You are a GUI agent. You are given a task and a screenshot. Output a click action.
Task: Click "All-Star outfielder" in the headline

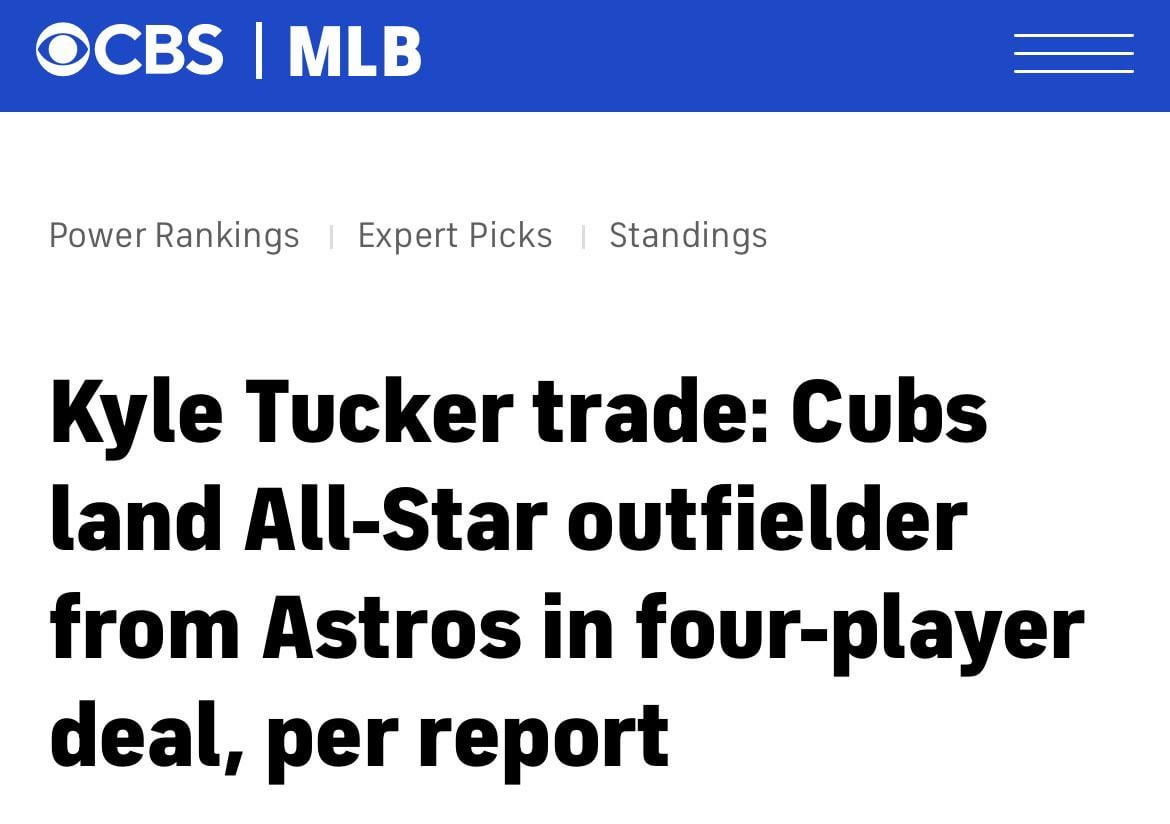coord(605,521)
